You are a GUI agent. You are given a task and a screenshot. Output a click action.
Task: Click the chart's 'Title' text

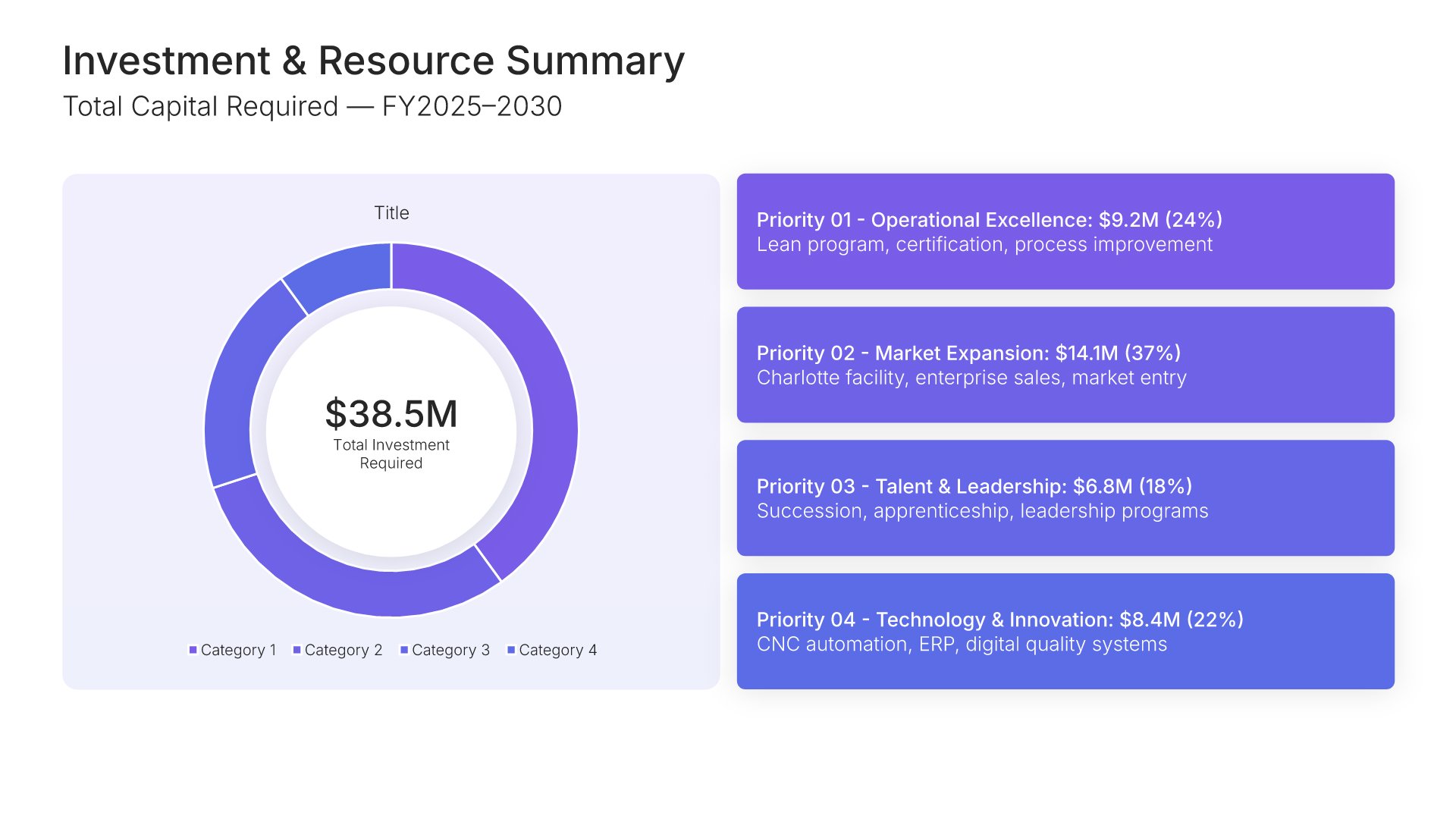(391, 213)
